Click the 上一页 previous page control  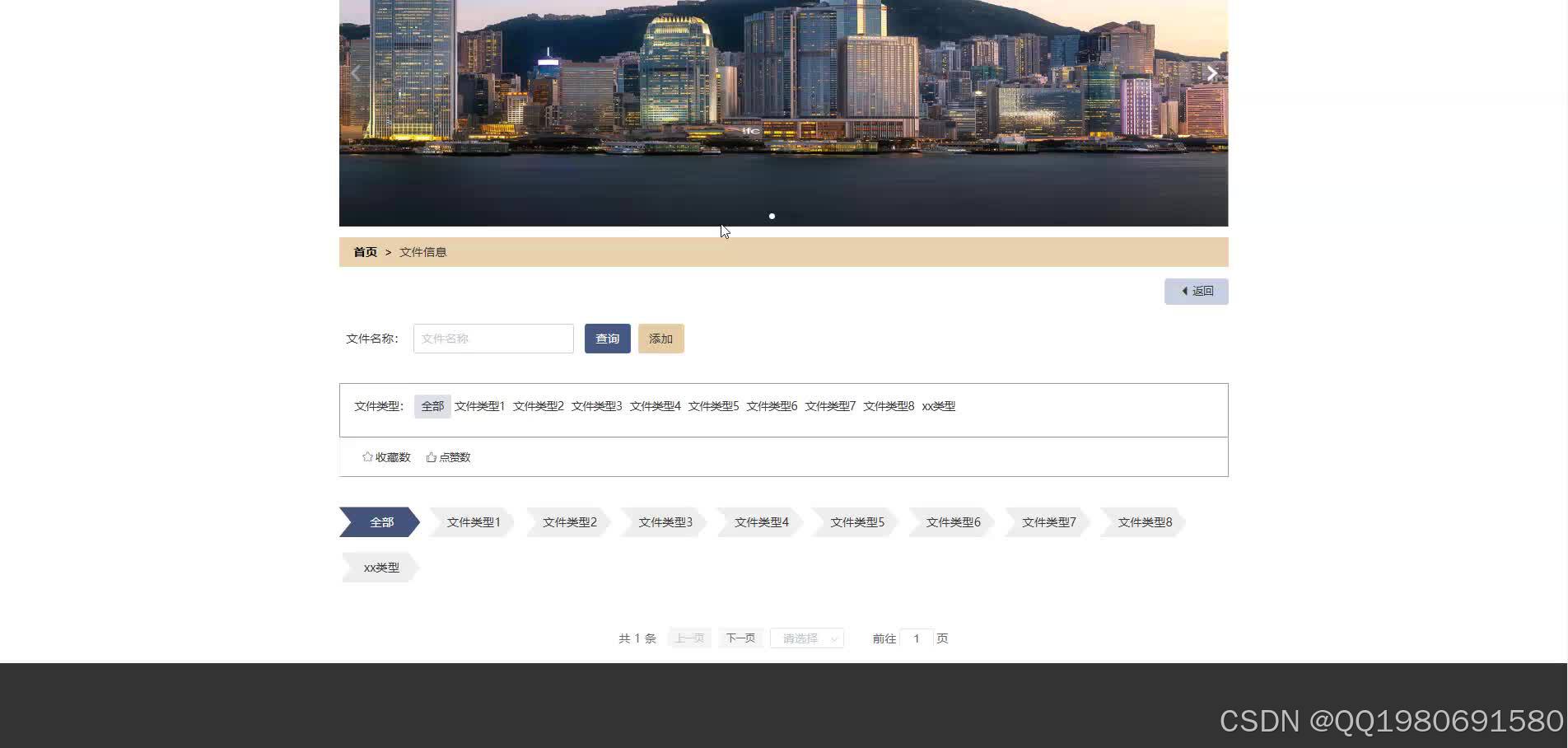tap(688, 637)
